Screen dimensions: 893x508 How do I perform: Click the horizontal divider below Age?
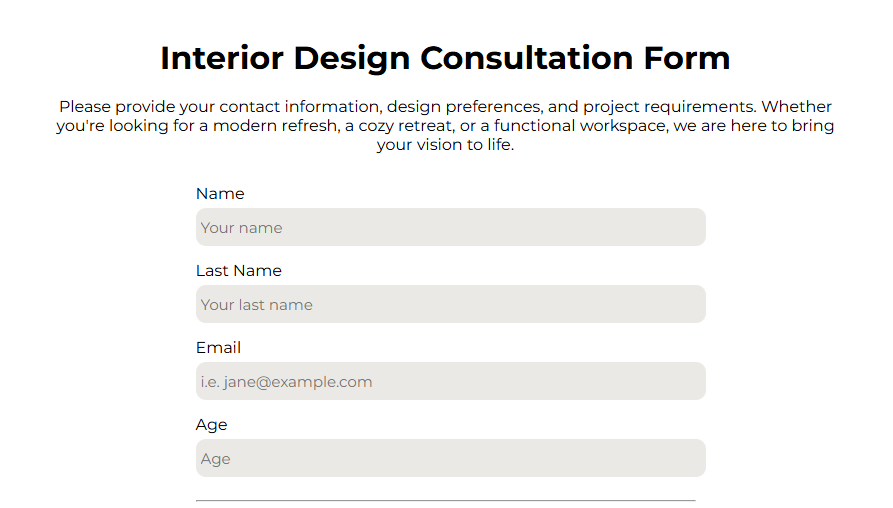pyautogui.click(x=445, y=500)
